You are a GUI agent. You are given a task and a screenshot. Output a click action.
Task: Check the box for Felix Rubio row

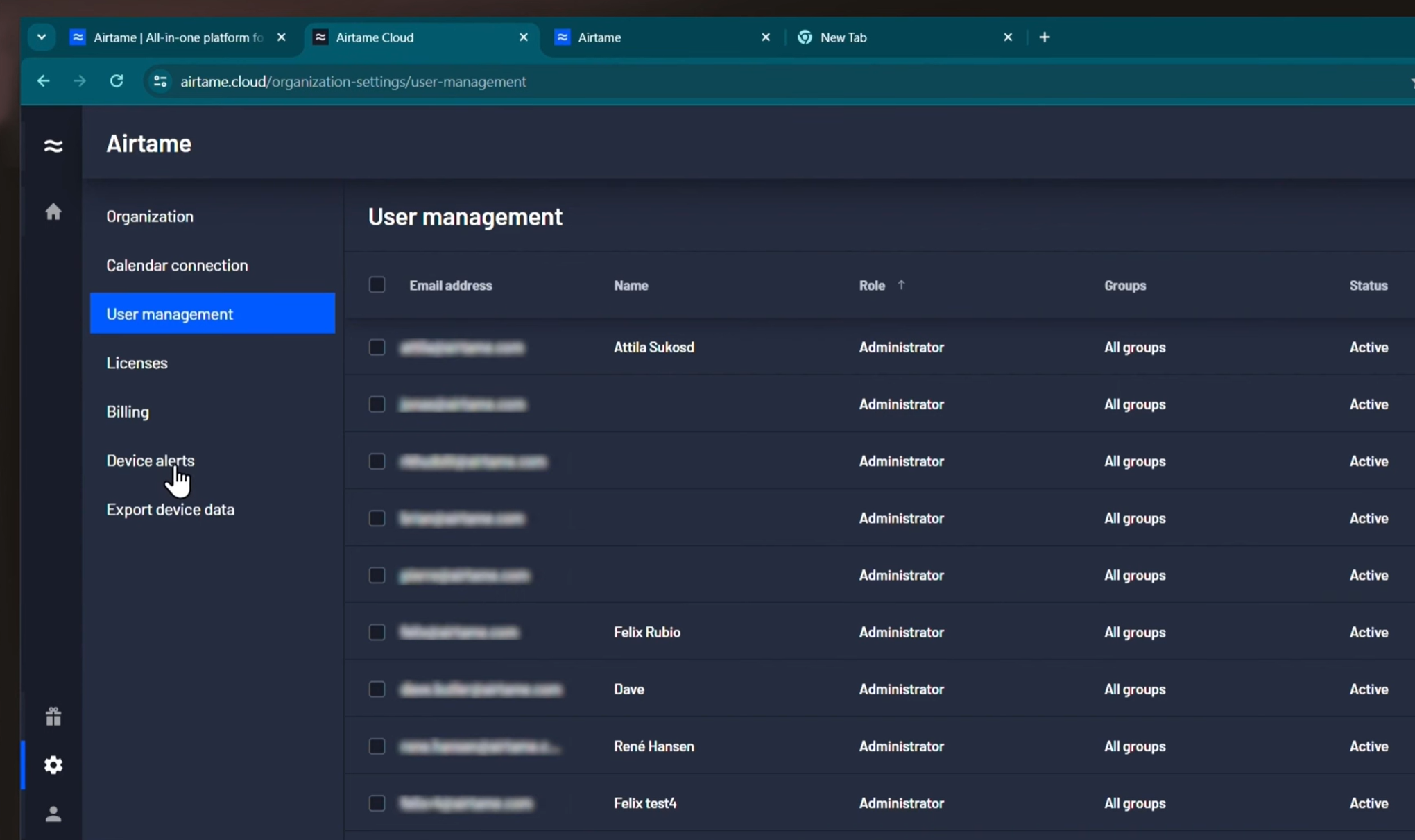point(377,632)
